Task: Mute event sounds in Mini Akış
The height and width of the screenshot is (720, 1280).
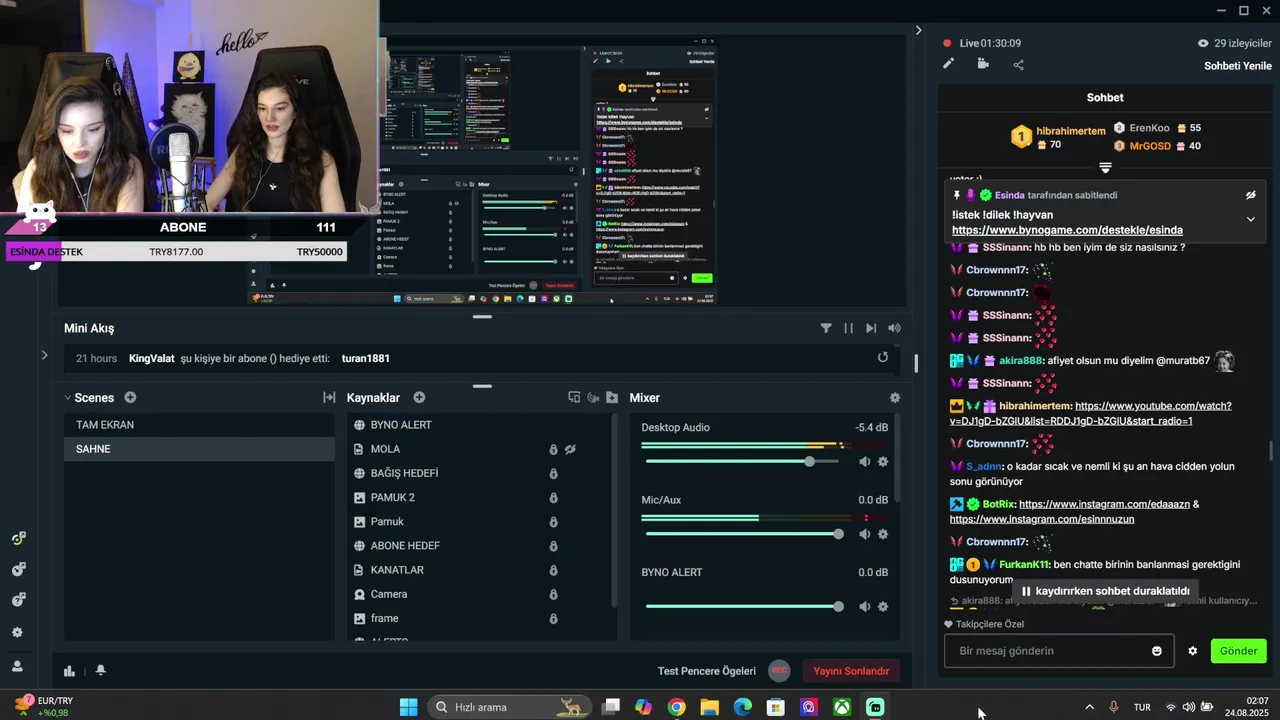Action: tap(894, 328)
